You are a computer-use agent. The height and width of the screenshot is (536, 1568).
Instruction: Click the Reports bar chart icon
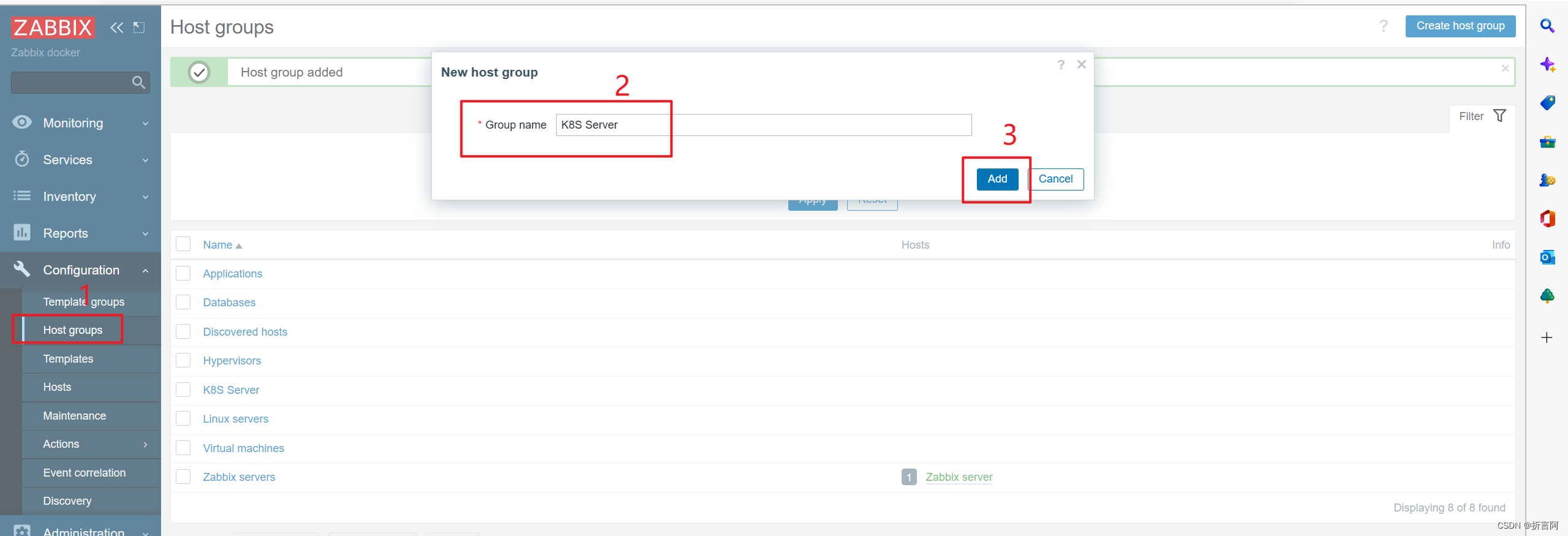[x=22, y=233]
